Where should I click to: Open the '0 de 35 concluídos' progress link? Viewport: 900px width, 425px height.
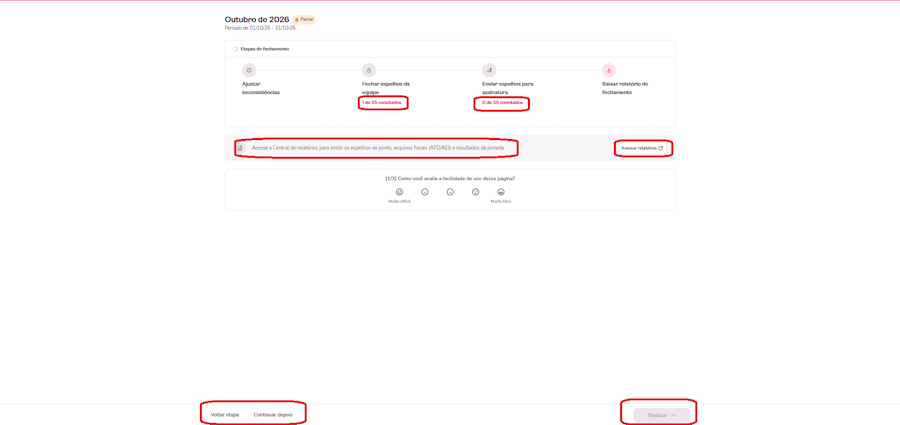(x=502, y=102)
